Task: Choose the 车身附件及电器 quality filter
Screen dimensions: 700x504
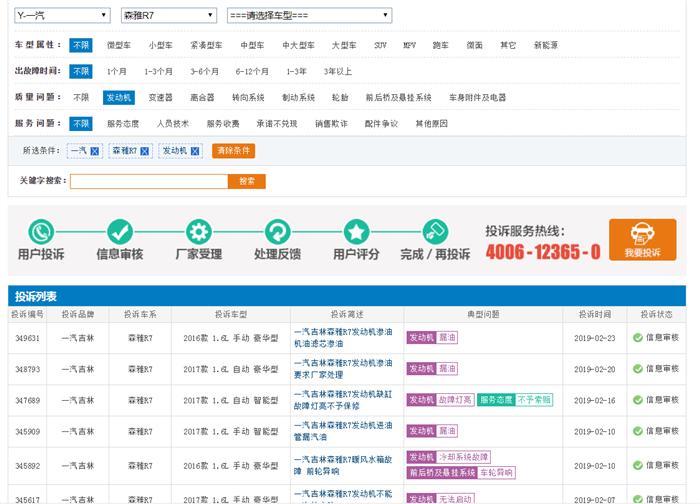Action: [x=477, y=97]
